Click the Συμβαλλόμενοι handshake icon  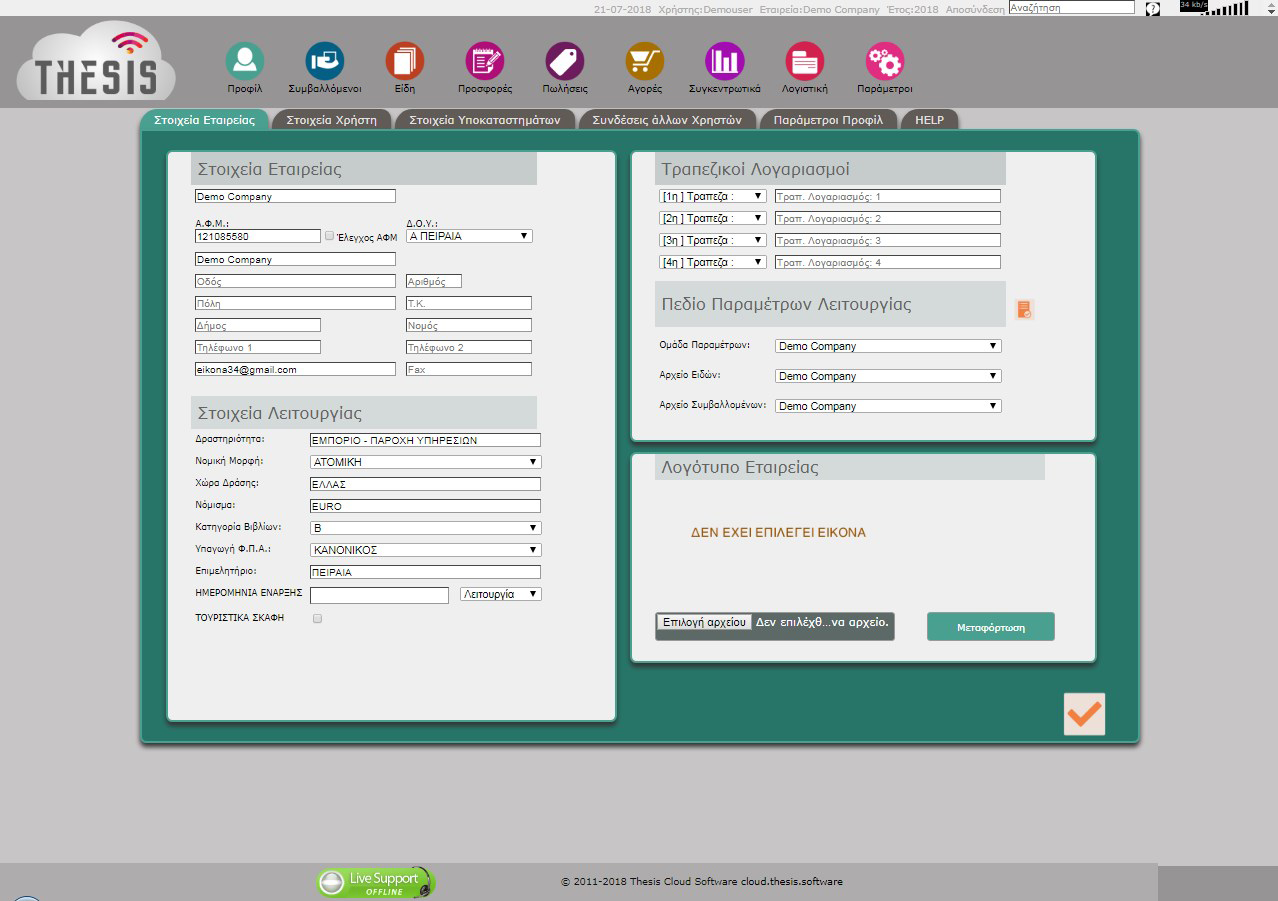click(x=324, y=62)
